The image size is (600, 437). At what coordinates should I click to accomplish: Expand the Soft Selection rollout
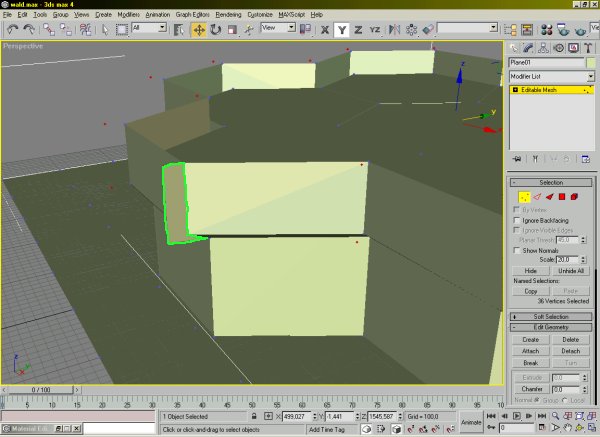551,316
